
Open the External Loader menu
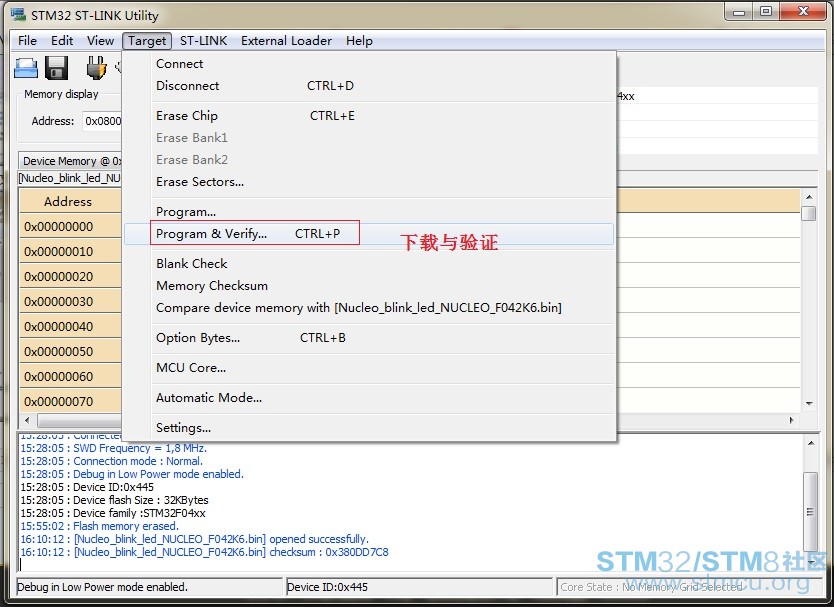tap(286, 41)
